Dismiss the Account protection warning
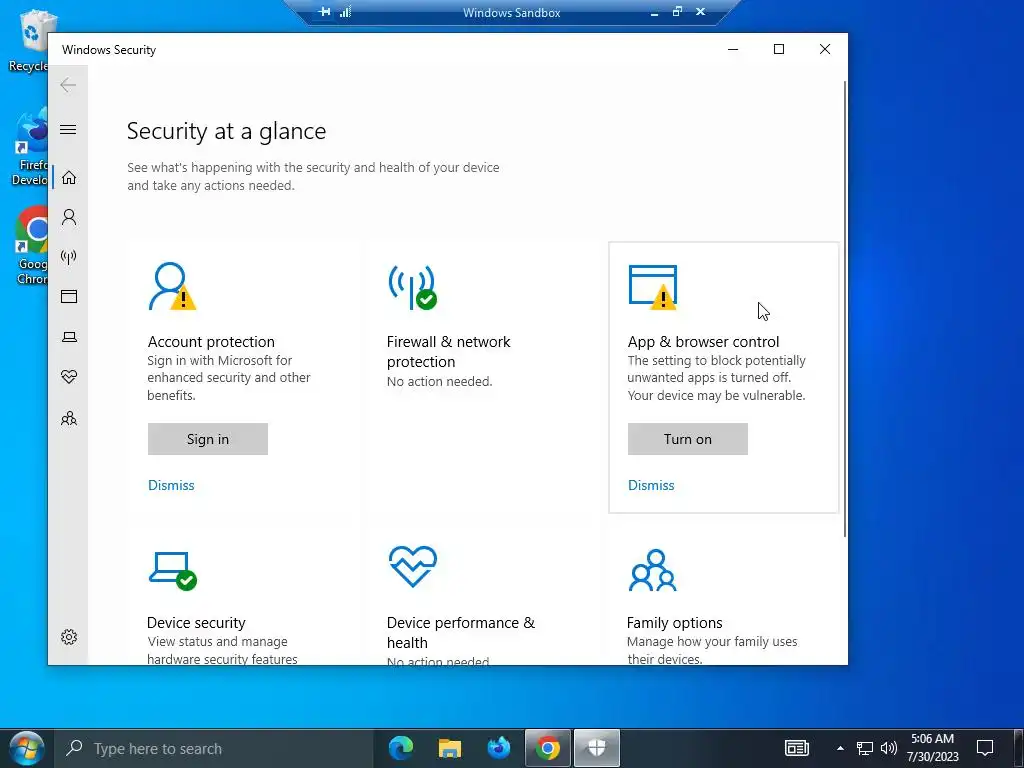The image size is (1024, 768). [171, 485]
